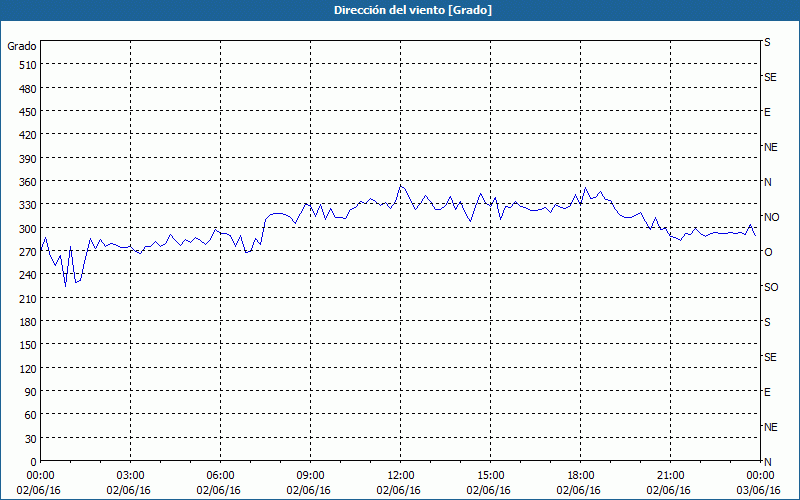Click the 00:00 label above the 03/06/16 date
Screen dimensions: 800x500
761,476
